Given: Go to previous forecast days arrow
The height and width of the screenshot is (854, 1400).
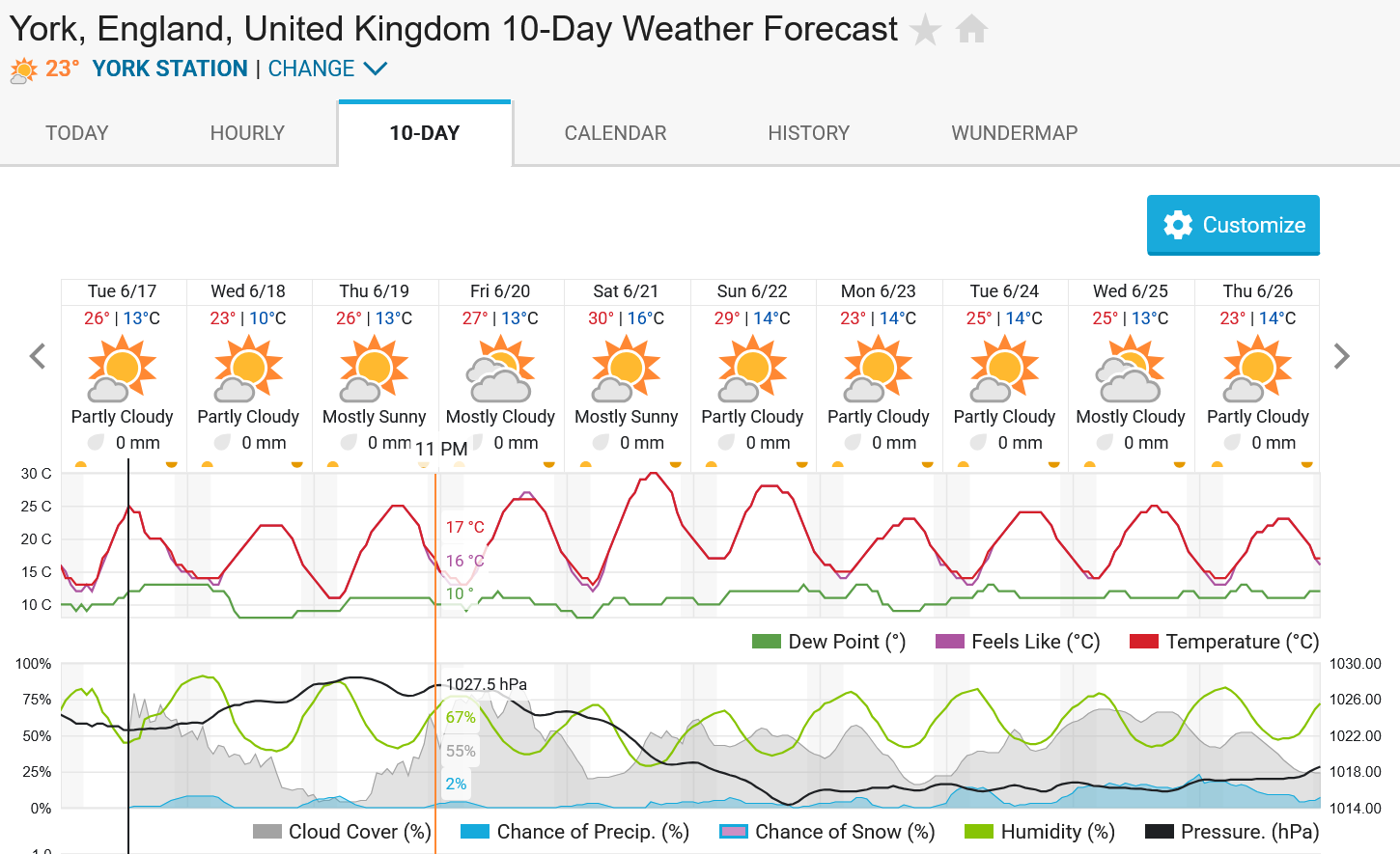Looking at the screenshot, I should [38, 356].
